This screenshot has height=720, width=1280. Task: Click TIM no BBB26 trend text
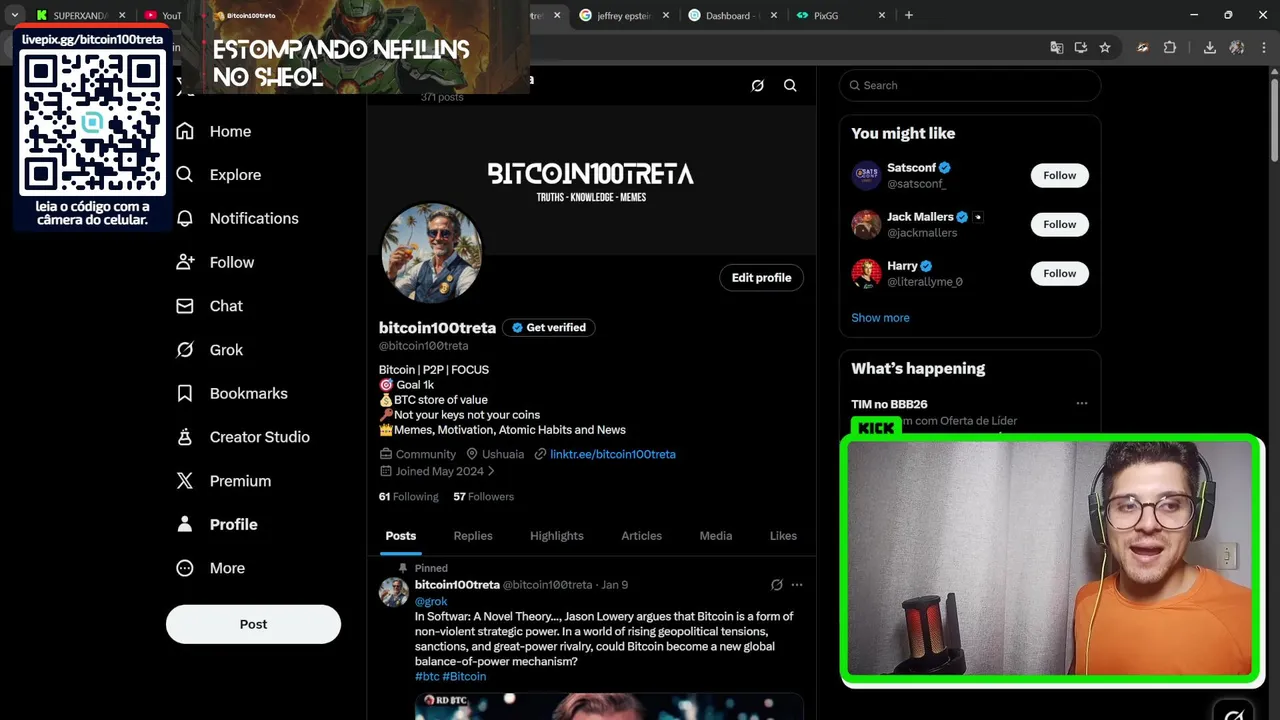point(889,404)
